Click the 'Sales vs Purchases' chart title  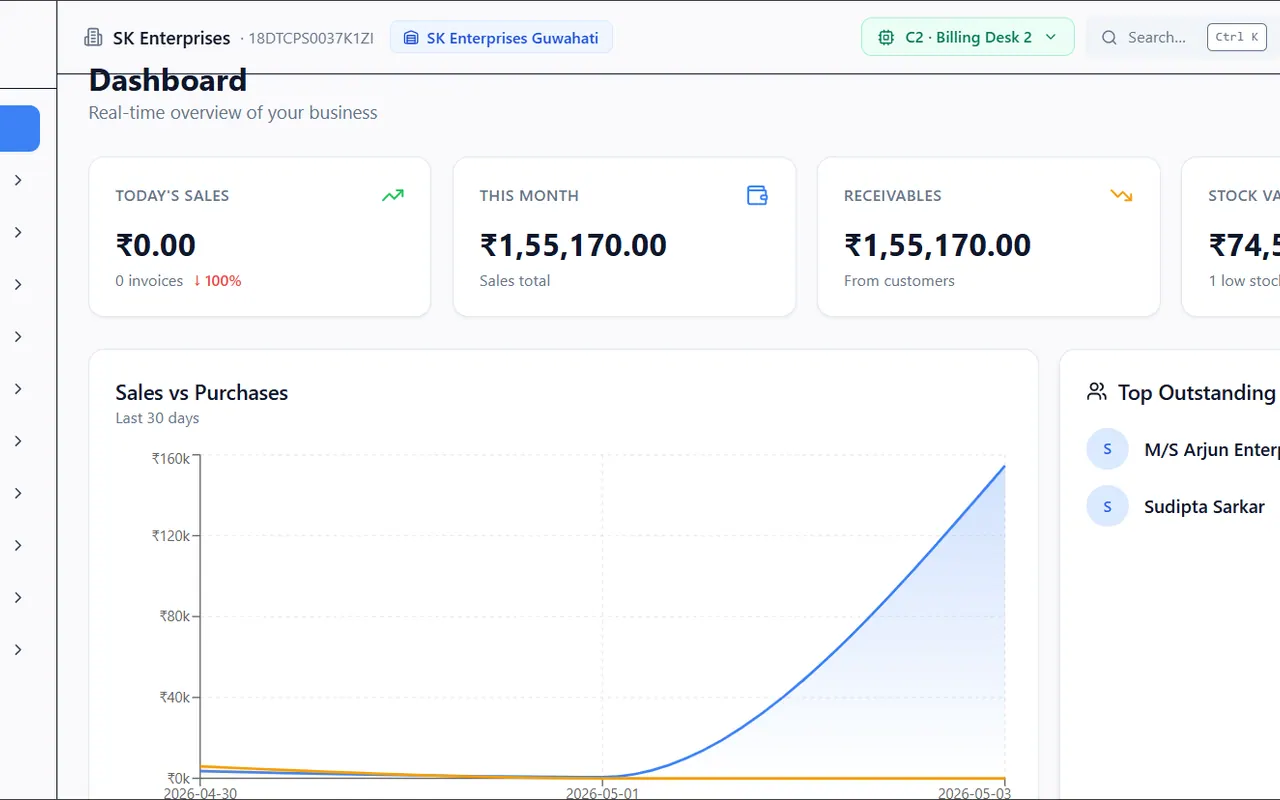[202, 393]
